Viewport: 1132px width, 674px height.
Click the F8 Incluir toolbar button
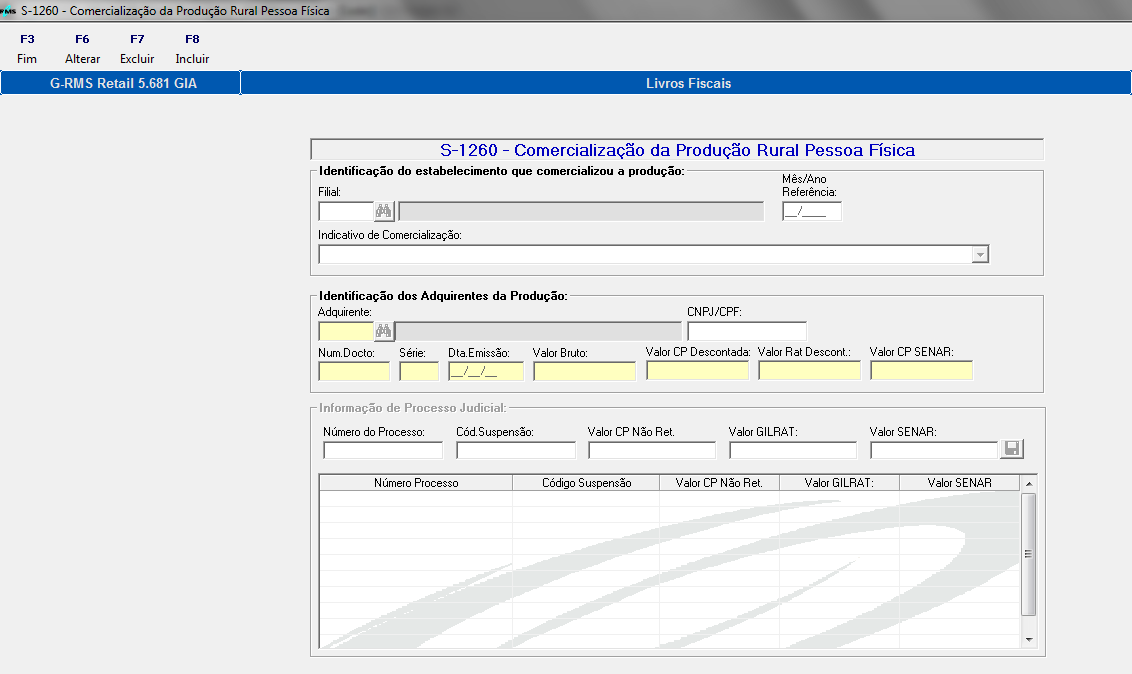192,48
